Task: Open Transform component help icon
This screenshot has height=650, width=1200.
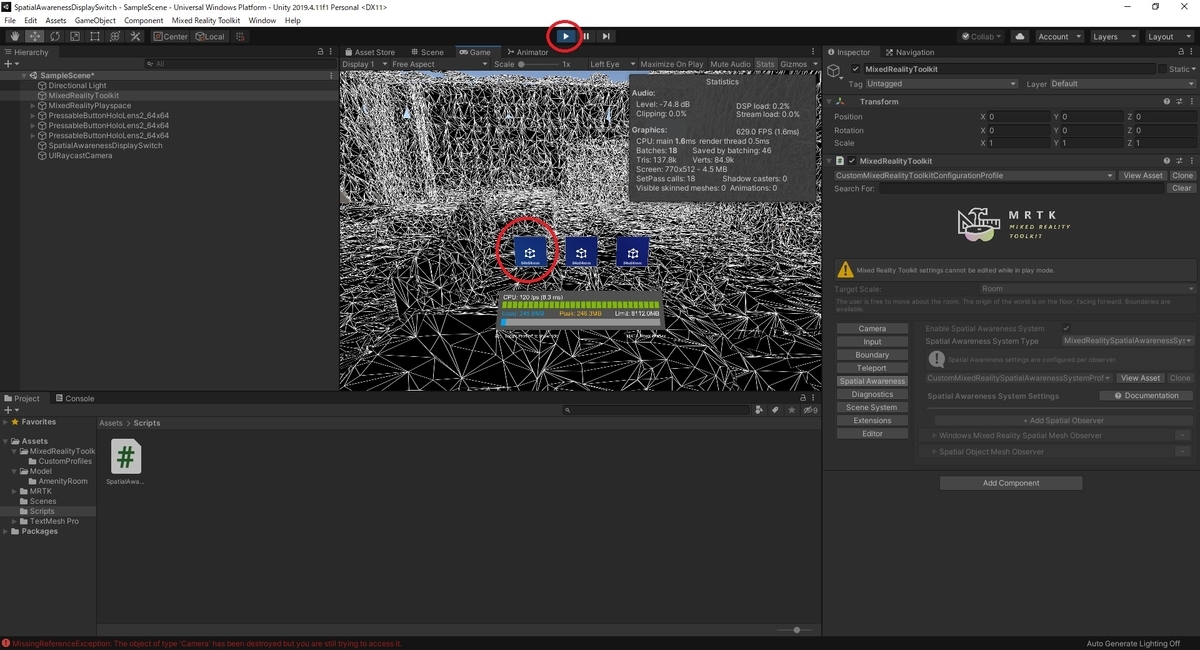Action: click(1166, 102)
